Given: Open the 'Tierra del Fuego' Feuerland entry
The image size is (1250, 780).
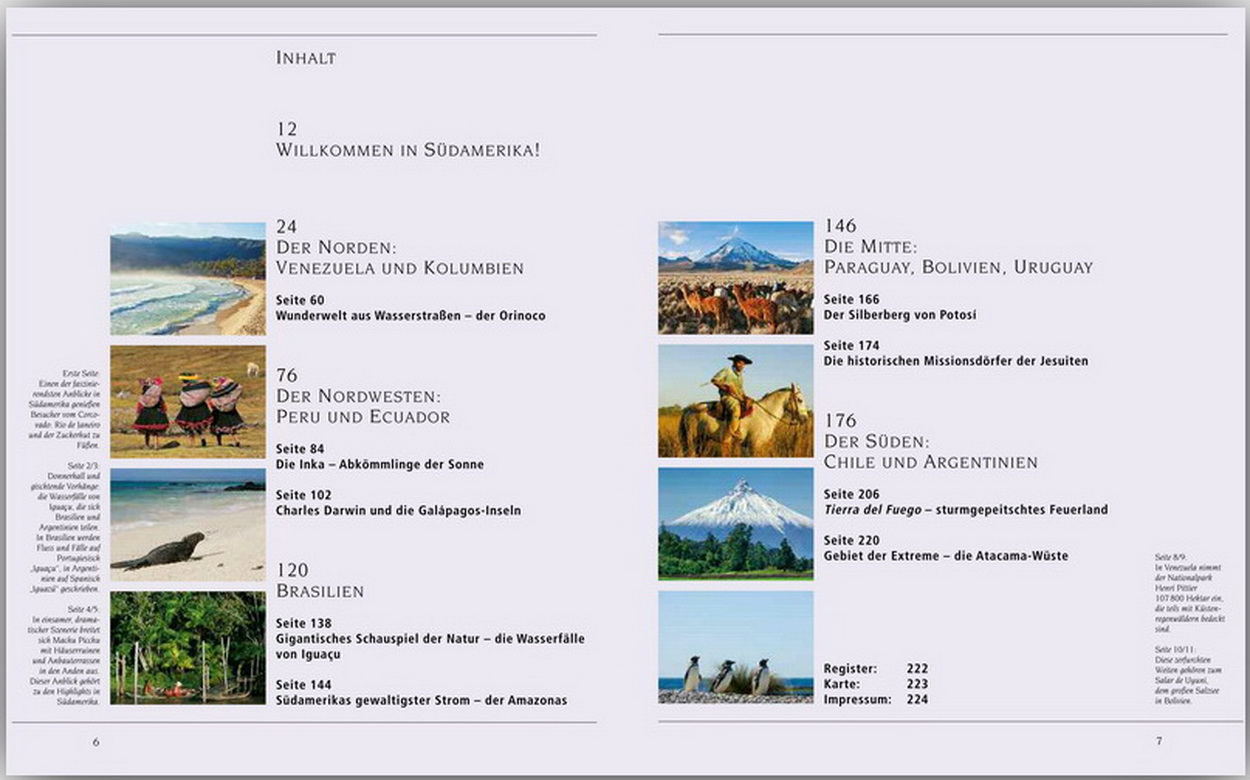Looking at the screenshot, I should tap(965, 509).
